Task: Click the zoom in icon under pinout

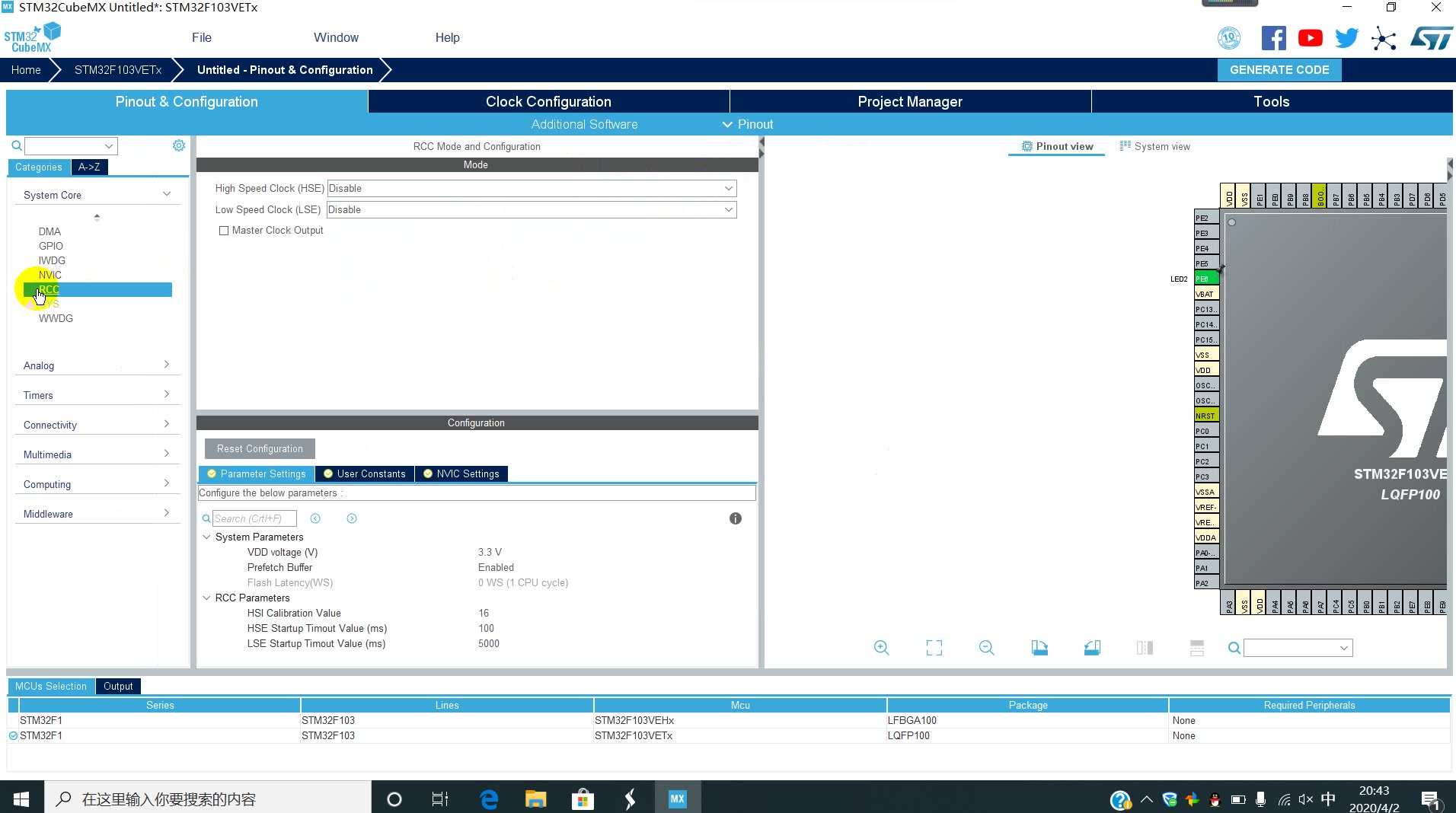Action: 881,648
